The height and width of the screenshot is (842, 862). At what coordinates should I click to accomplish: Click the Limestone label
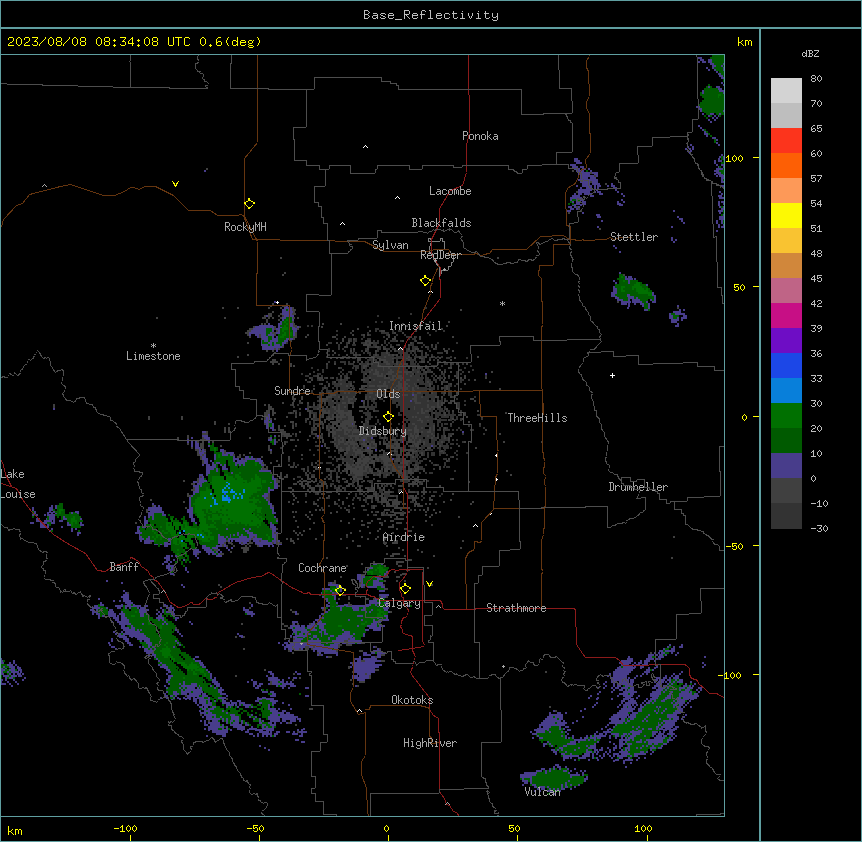pos(153,356)
